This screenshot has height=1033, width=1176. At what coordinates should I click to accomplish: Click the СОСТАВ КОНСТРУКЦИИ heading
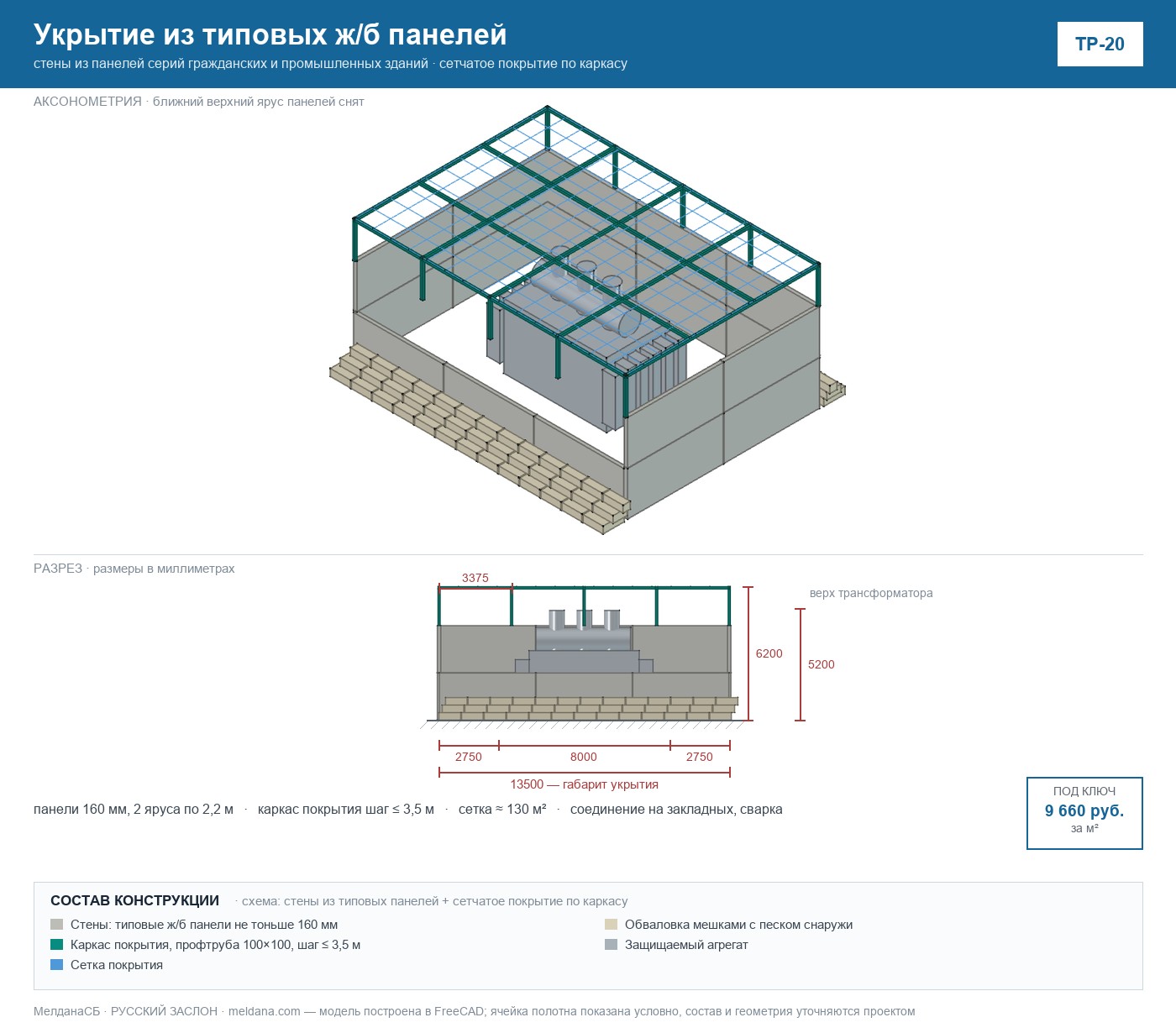coord(134,900)
